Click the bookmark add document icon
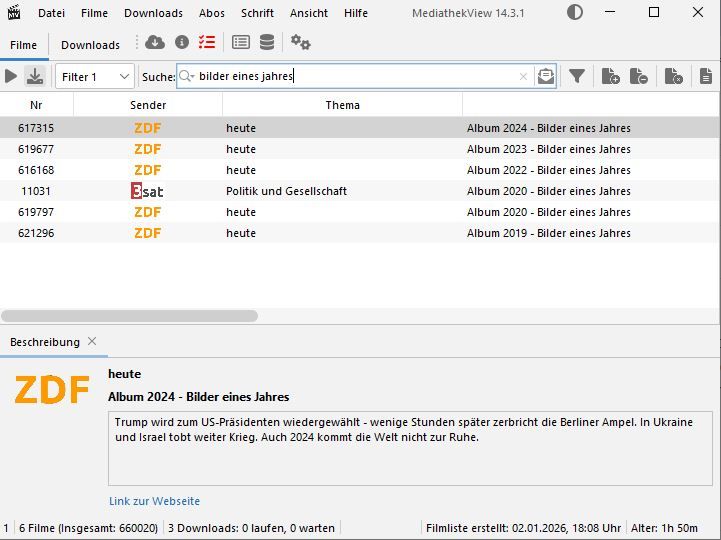 tap(610, 76)
